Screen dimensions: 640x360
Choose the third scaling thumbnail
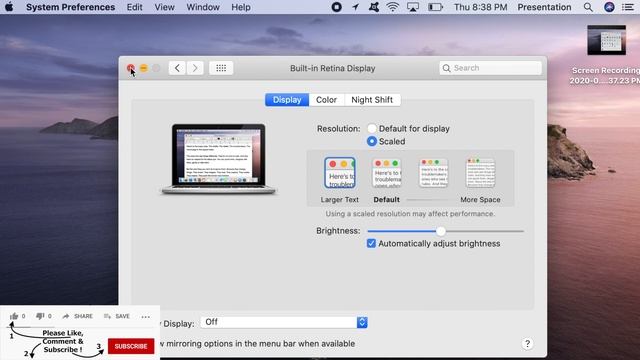(x=433, y=173)
